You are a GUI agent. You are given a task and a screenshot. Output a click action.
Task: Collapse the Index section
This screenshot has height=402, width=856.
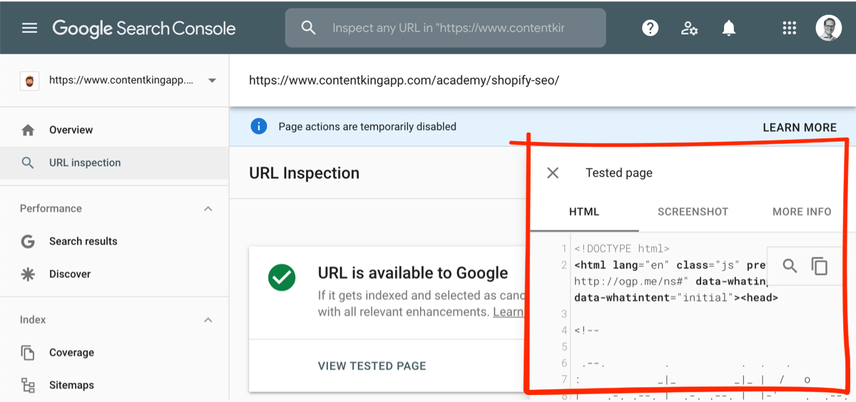[x=208, y=320]
